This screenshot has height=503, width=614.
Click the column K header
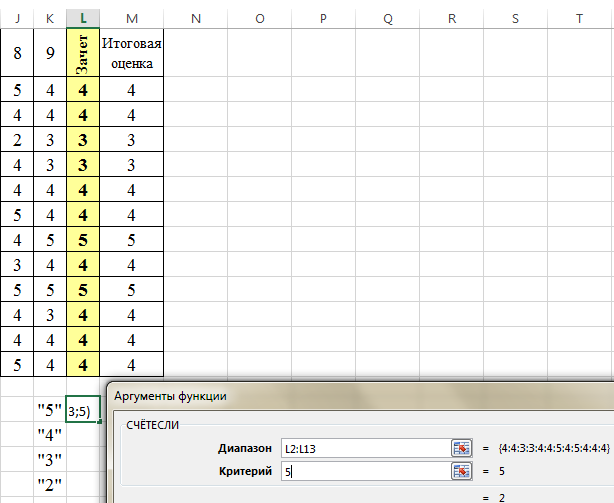(x=50, y=19)
